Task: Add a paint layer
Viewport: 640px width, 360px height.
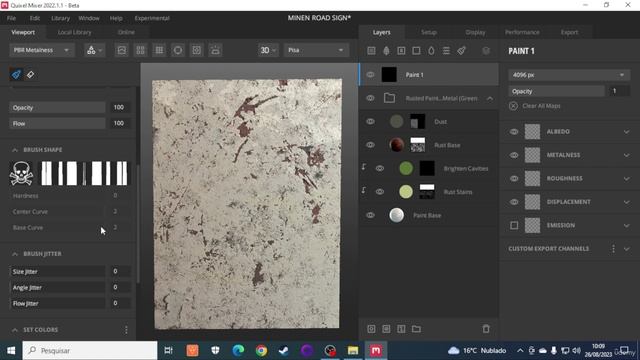Action: point(461,51)
